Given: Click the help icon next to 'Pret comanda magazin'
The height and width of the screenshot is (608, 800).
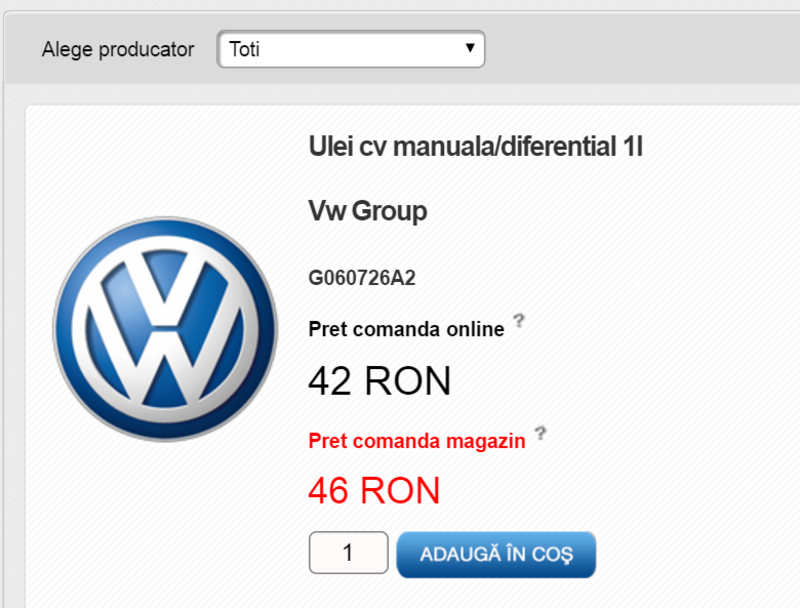Looking at the screenshot, I should coord(540,433).
